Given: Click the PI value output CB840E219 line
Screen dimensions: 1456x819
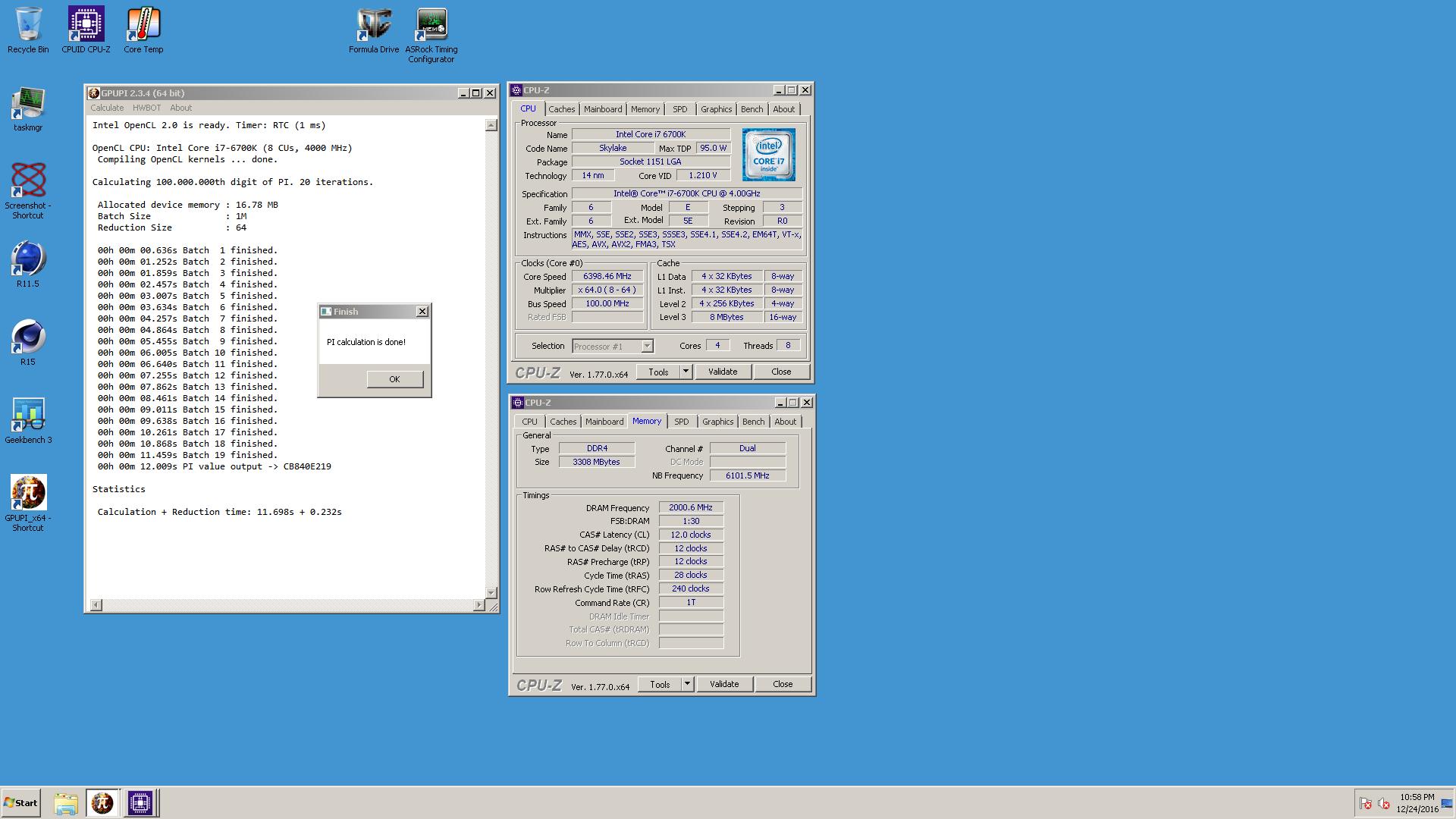Looking at the screenshot, I should (x=214, y=466).
